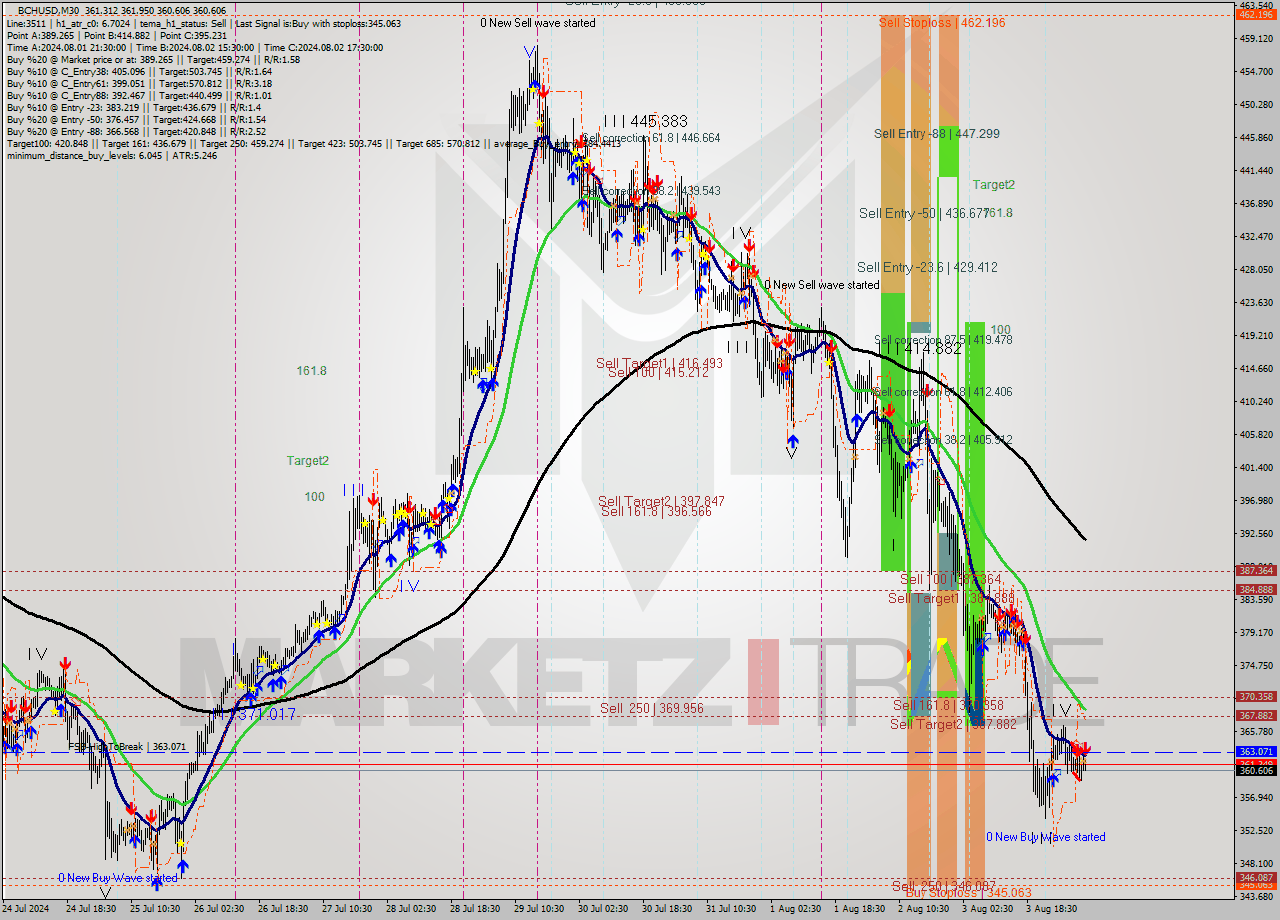The width and height of the screenshot is (1280, 920).
Task: Select the 'Buy Stoploss | 345.063' label
Action: (968, 892)
